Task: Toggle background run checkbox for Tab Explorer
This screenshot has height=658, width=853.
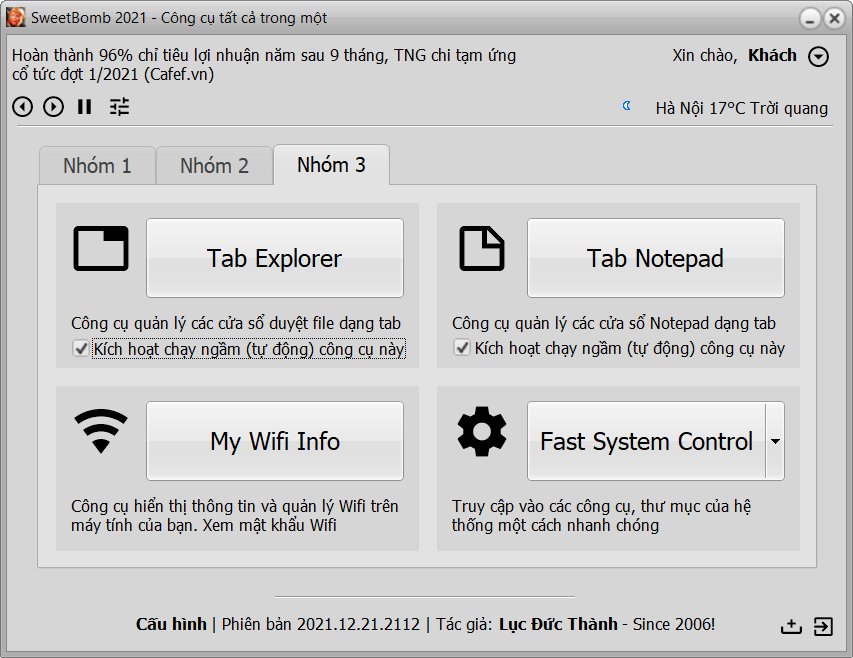Action: point(81,349)
